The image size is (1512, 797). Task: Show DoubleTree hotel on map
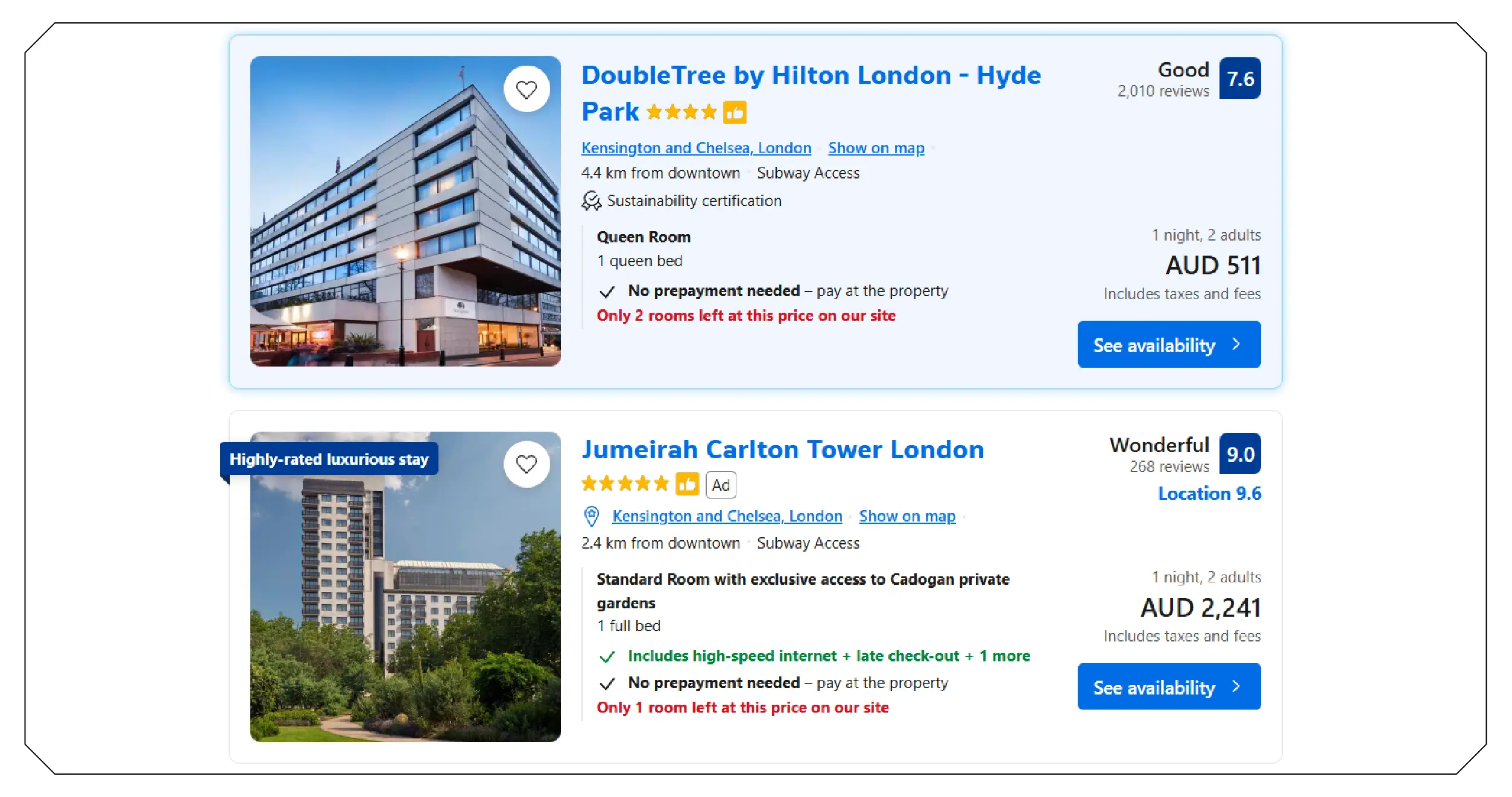875,148
